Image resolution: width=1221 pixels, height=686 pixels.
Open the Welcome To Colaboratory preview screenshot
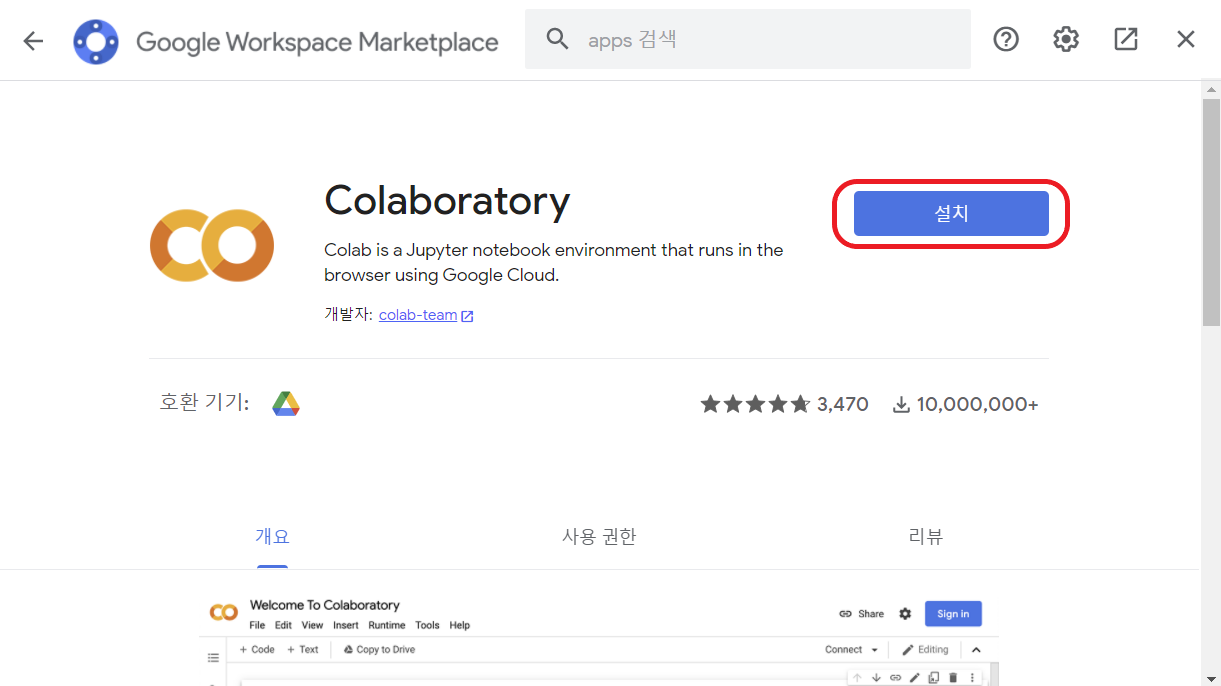(599, 638)
